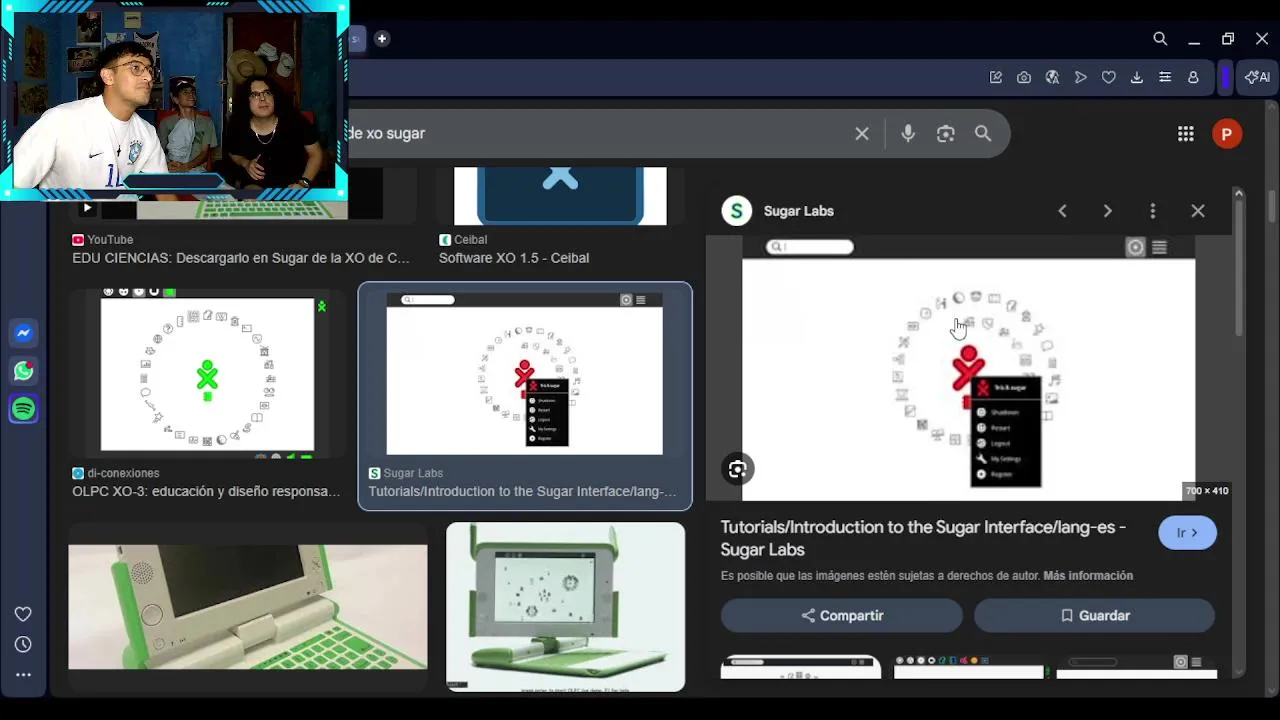The height and width of the screenshot is (720, 1280).
Task: Open the EDU CIENCIAS YouTube result title
Action: coord(241,258)
